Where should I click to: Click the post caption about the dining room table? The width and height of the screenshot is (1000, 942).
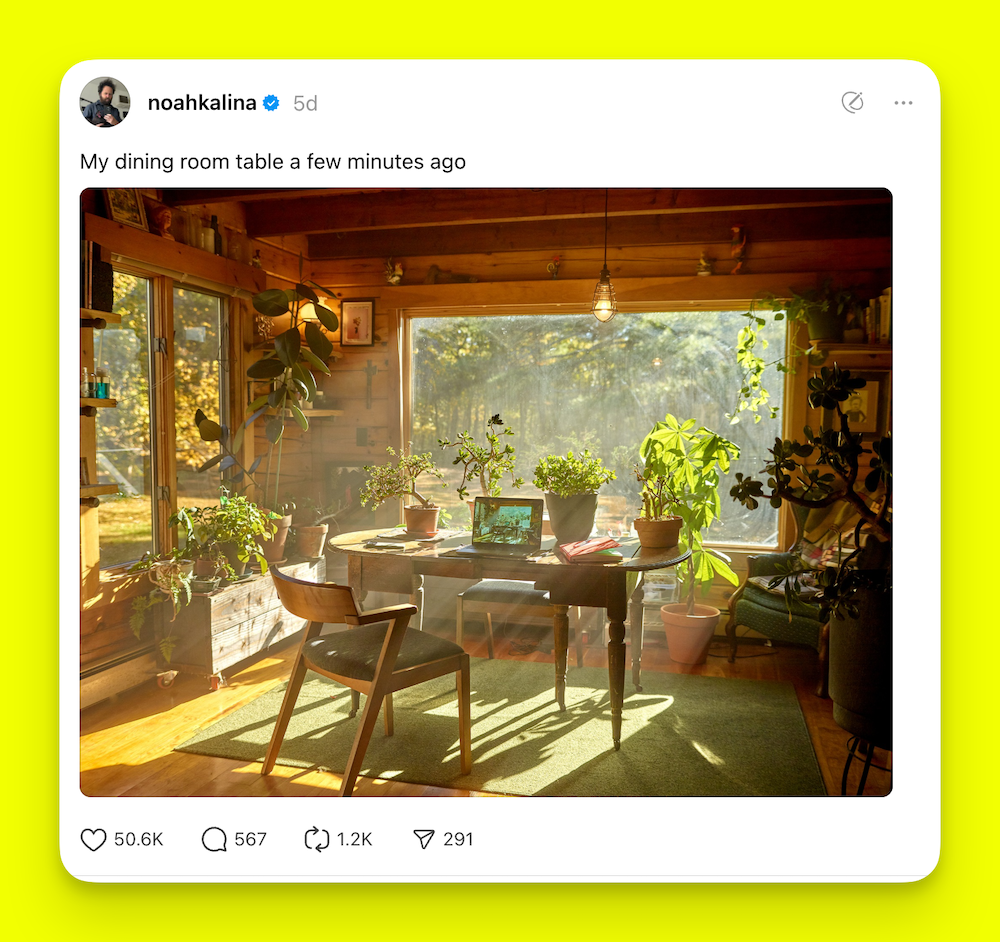coord(273,162)
